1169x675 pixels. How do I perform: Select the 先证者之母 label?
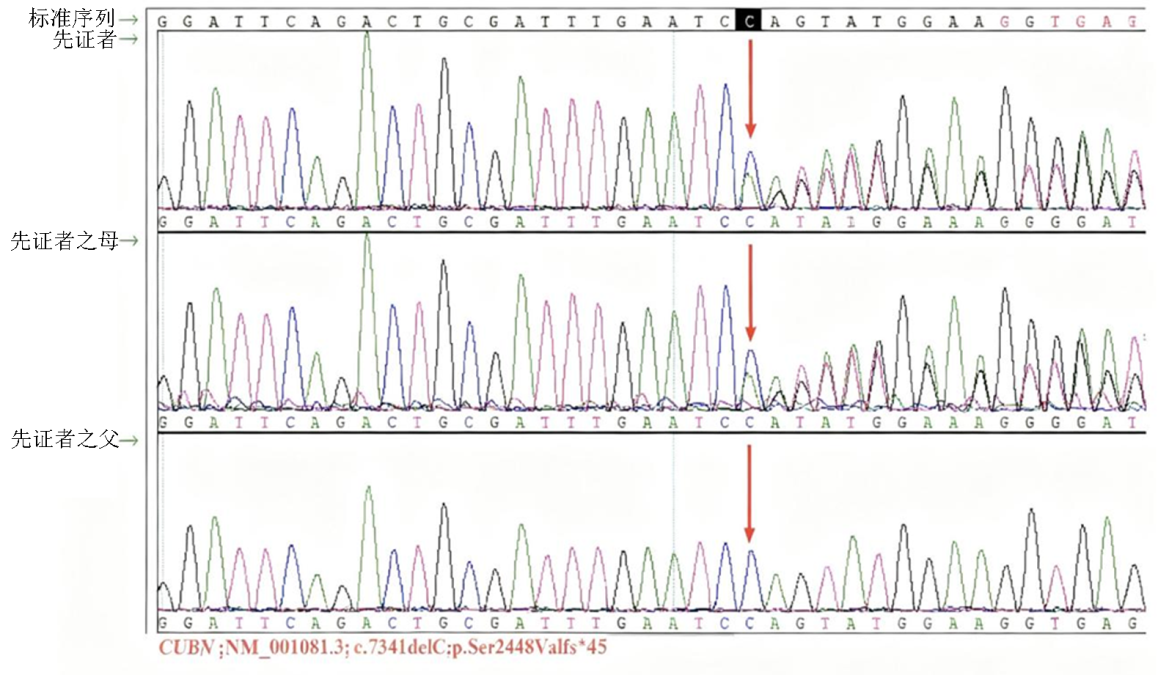point(63,240)
